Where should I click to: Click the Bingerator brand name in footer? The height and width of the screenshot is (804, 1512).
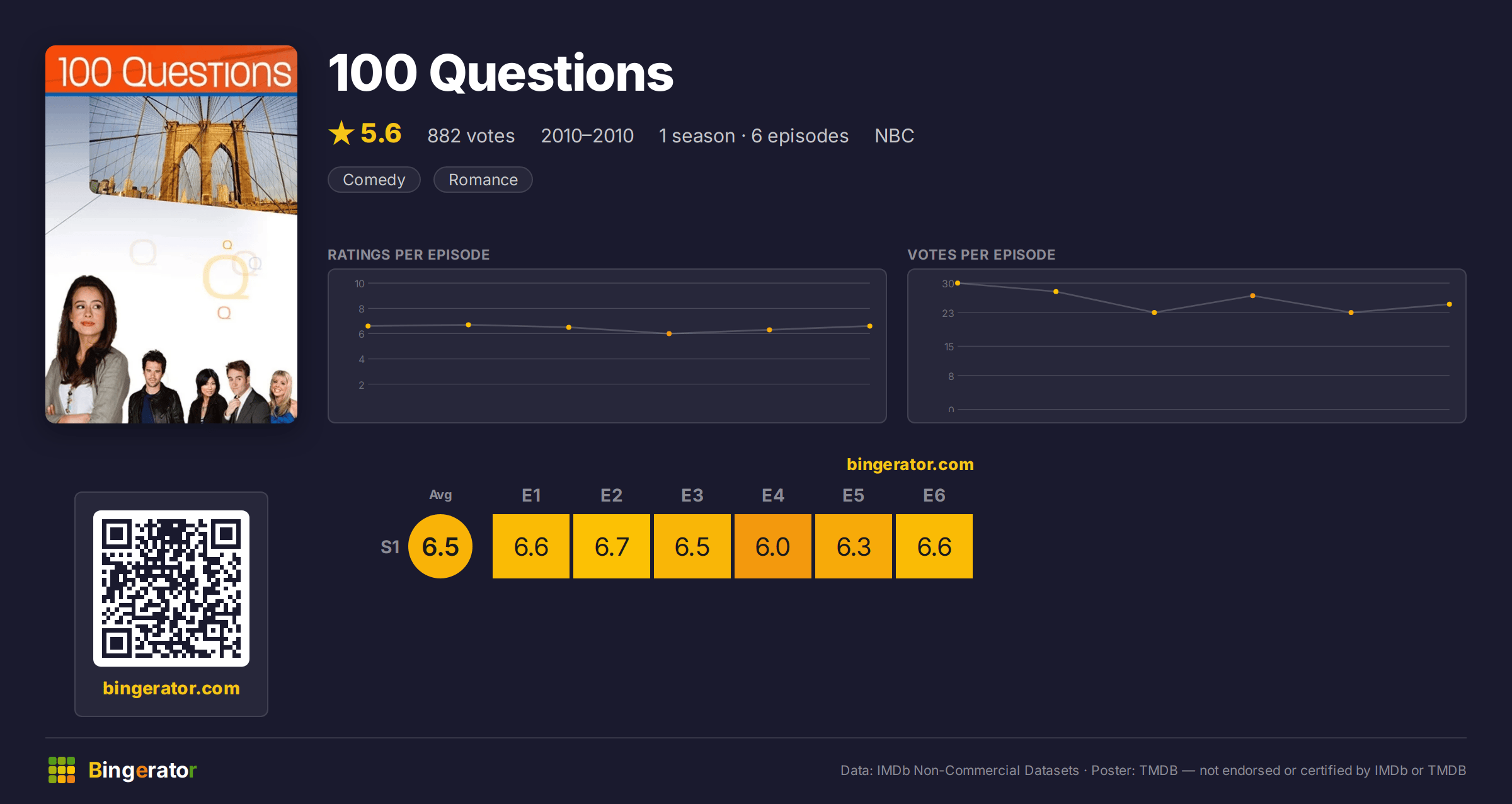coord(142,770)
